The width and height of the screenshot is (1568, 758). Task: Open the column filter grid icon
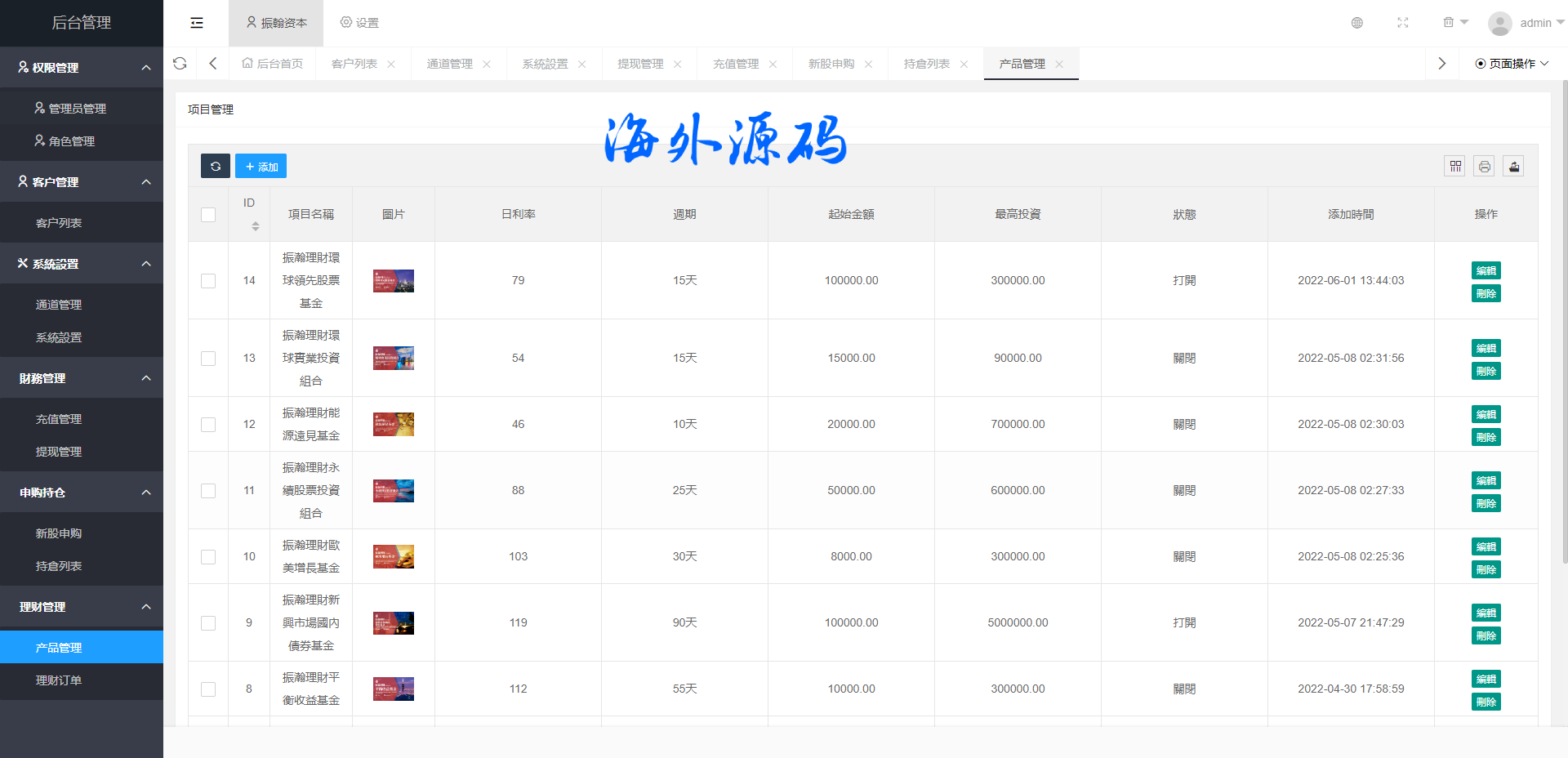1454,167
